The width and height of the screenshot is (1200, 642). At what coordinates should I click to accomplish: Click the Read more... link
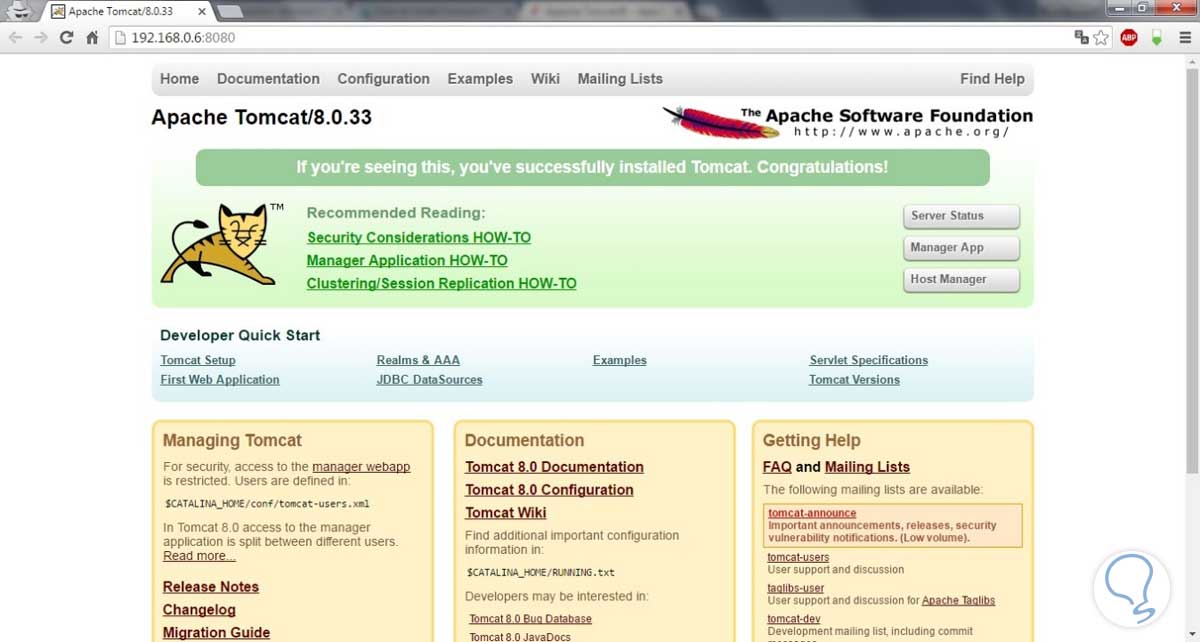pos(199,556)
